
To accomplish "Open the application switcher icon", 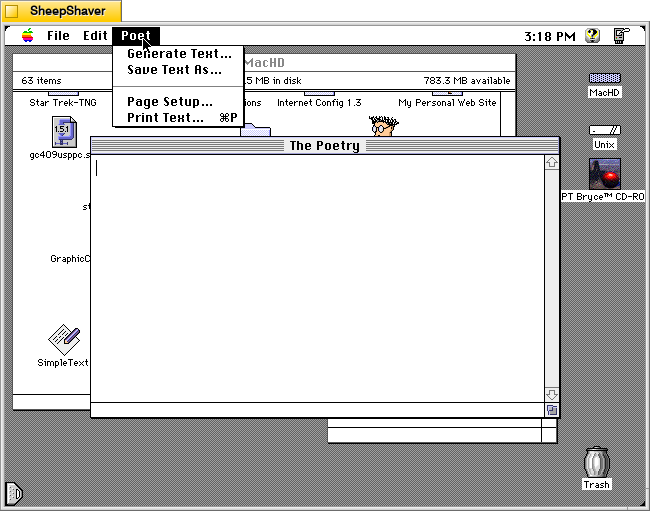I will (621, 36).
